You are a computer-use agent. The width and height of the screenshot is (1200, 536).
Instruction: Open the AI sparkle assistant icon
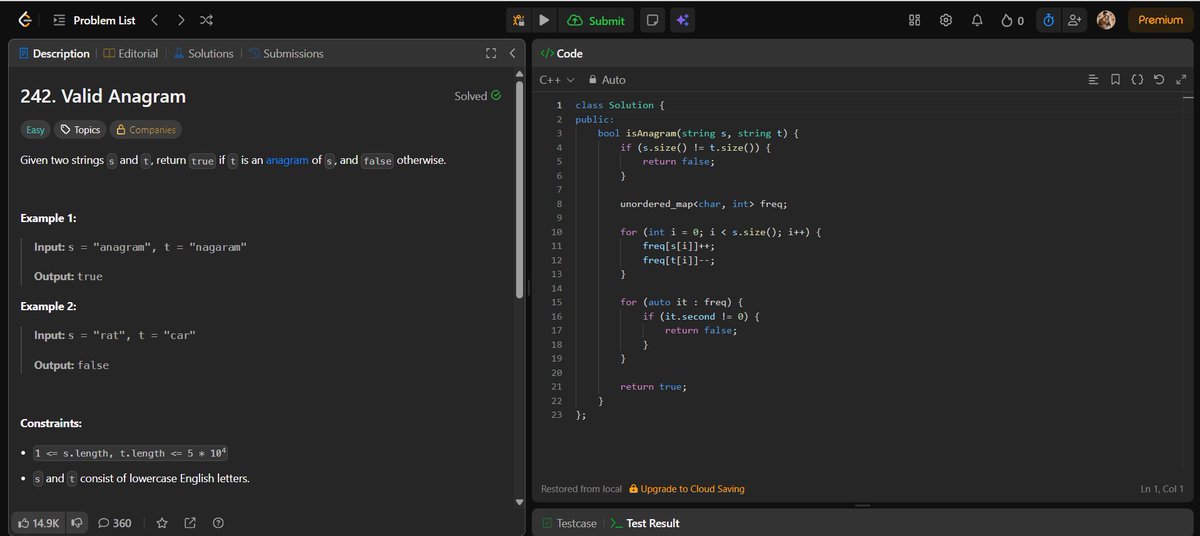[x=683, y=20]
